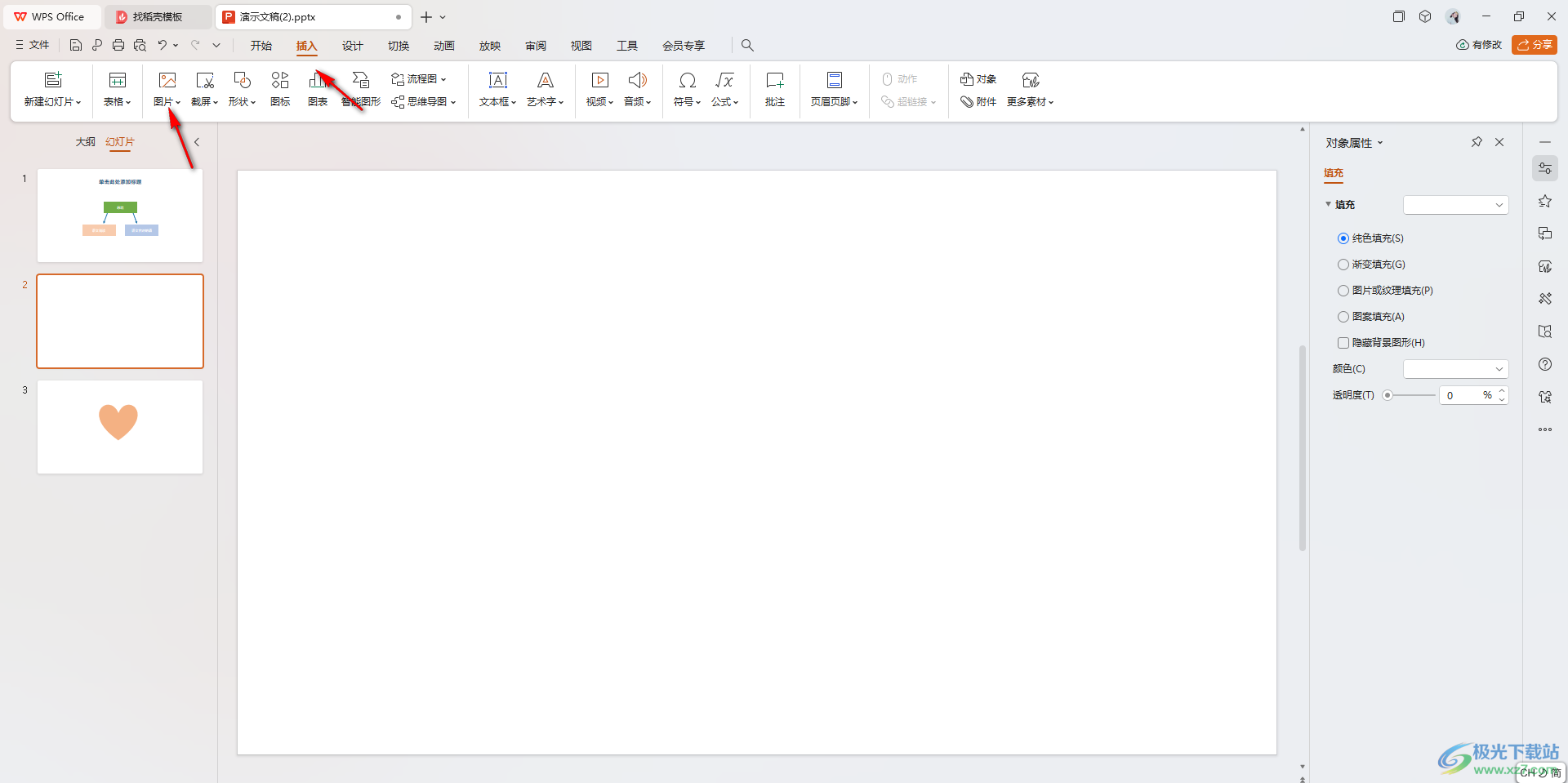Select Solid Fill (纯色填充) radio

tap(1343, 238)
